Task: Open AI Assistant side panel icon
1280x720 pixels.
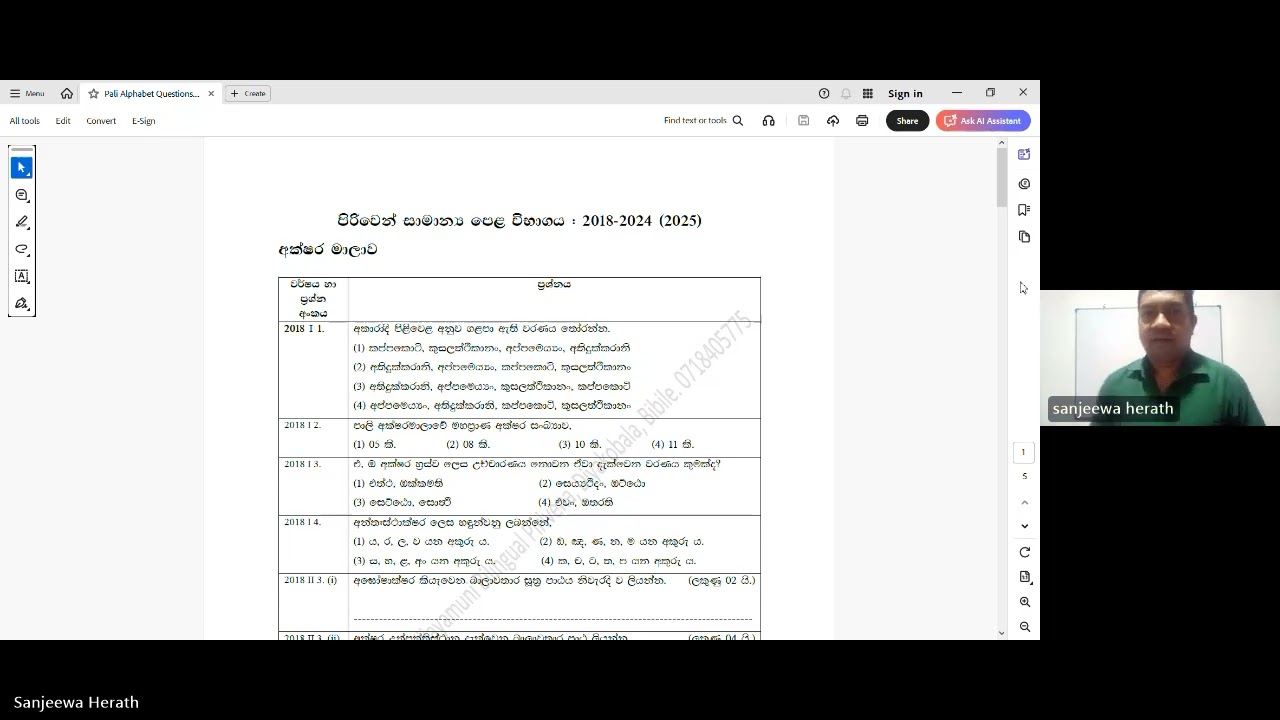Action: tap(1024, 155)
